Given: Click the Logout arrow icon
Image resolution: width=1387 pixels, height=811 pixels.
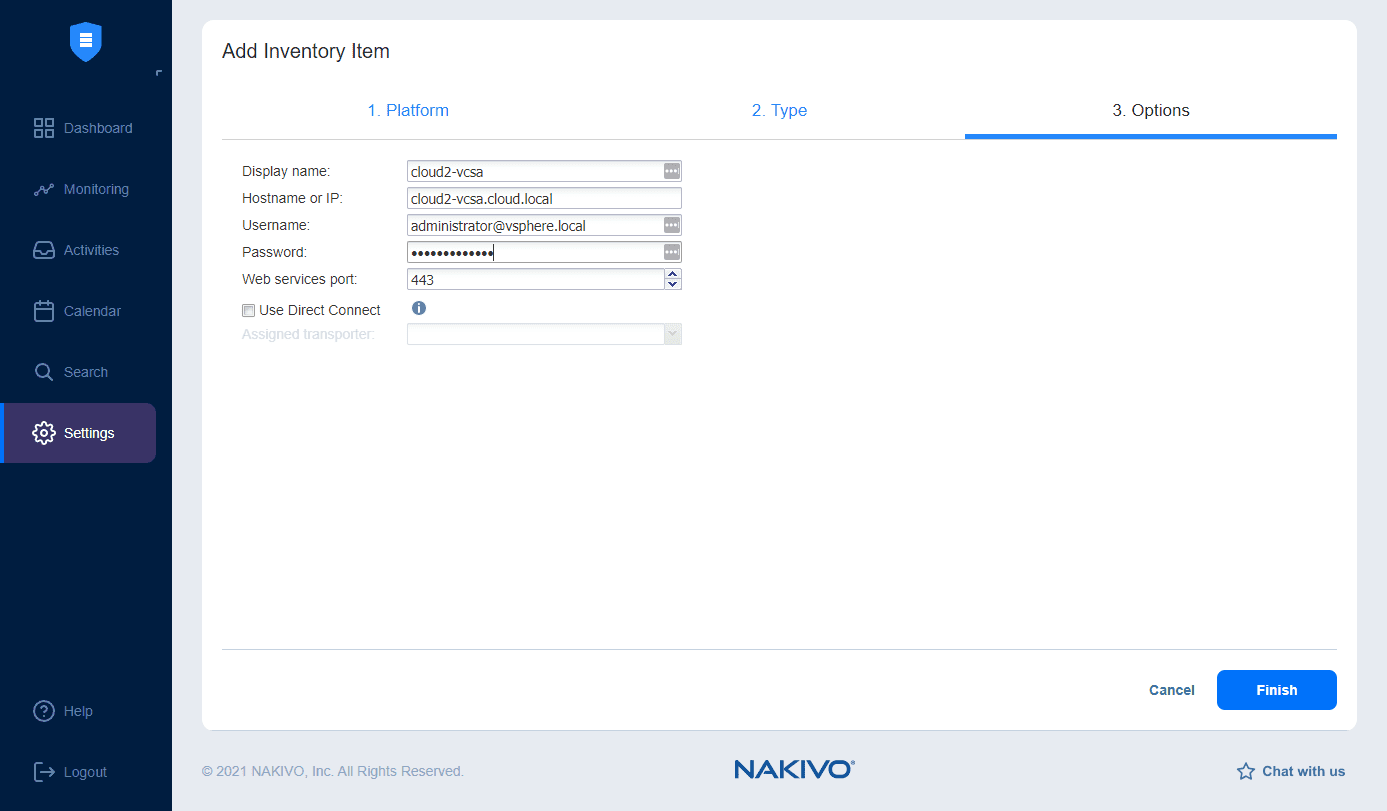Looking at the screenshot, I should [44, 772].
